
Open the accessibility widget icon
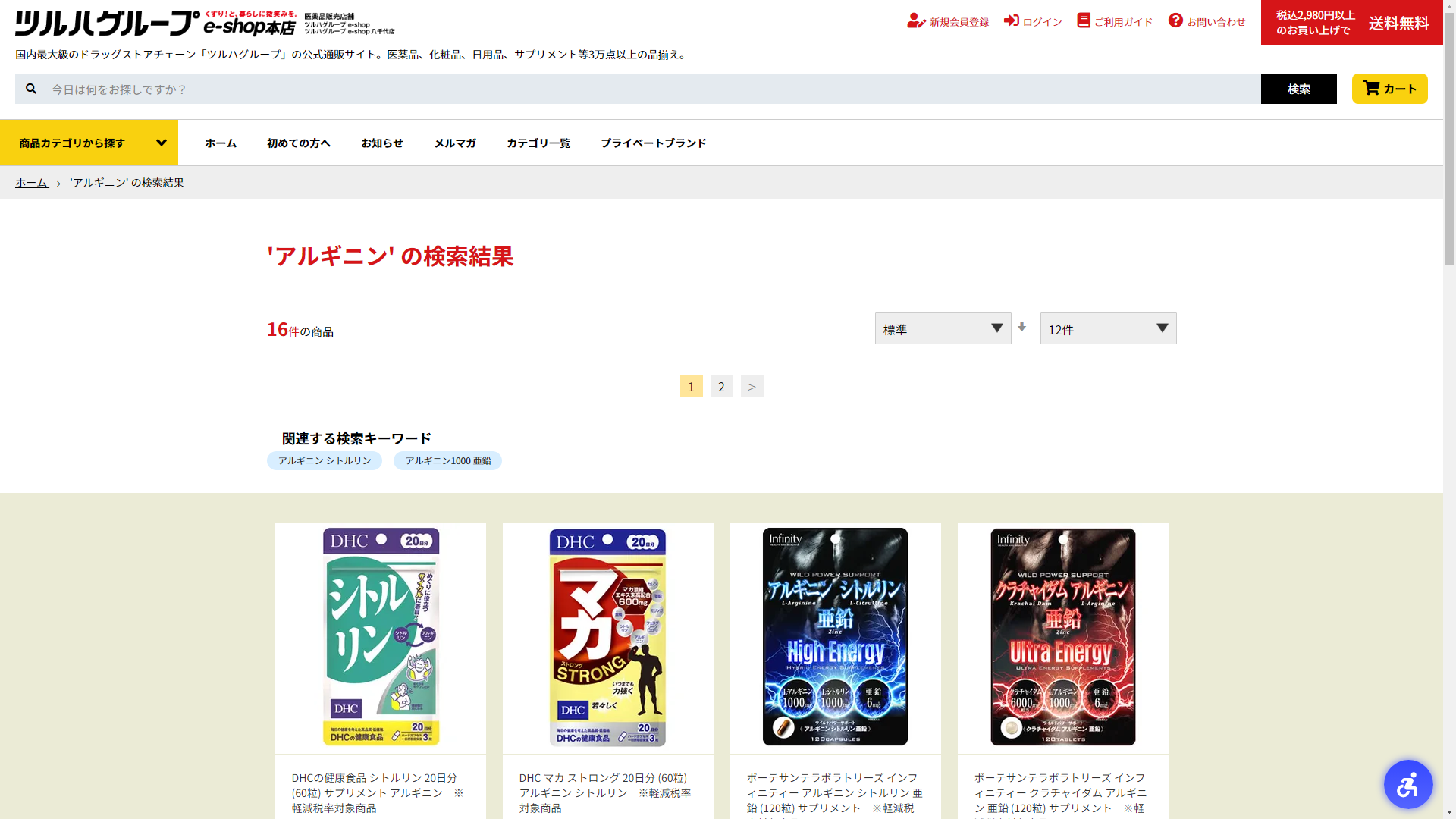[x=1407, y=784]
